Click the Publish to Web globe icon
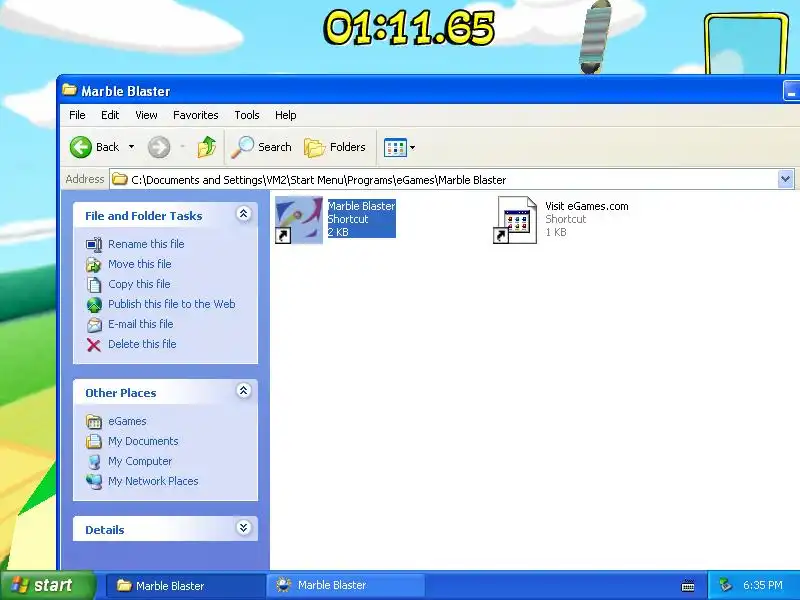800x600 pixels. coord(94,305)
